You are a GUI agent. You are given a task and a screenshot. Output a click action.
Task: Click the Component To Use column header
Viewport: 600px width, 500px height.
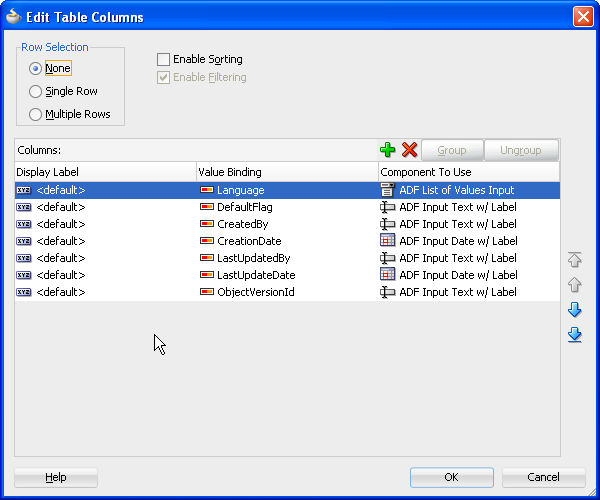469,172
